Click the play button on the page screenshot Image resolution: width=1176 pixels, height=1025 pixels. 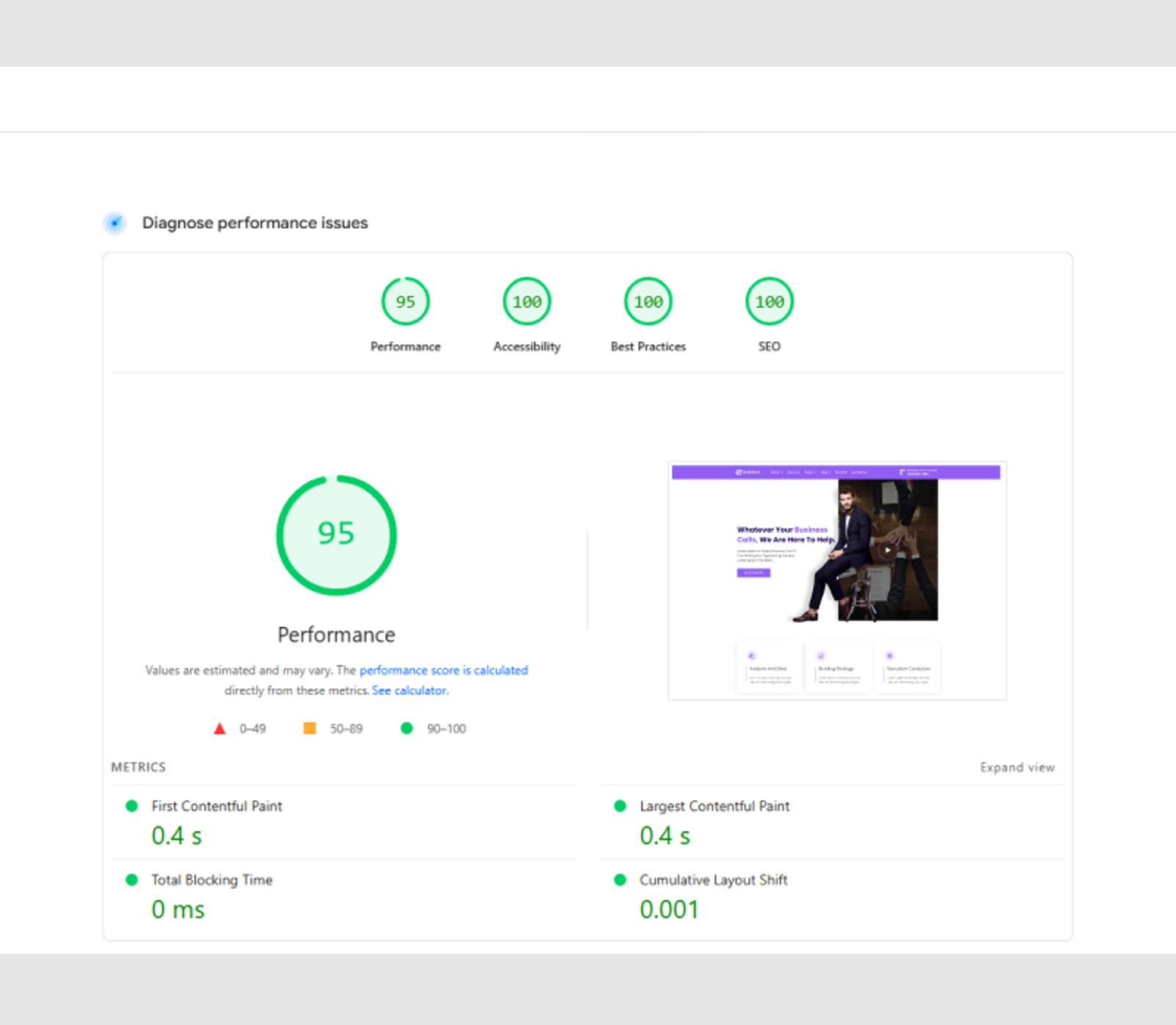[x=889, y=549]
